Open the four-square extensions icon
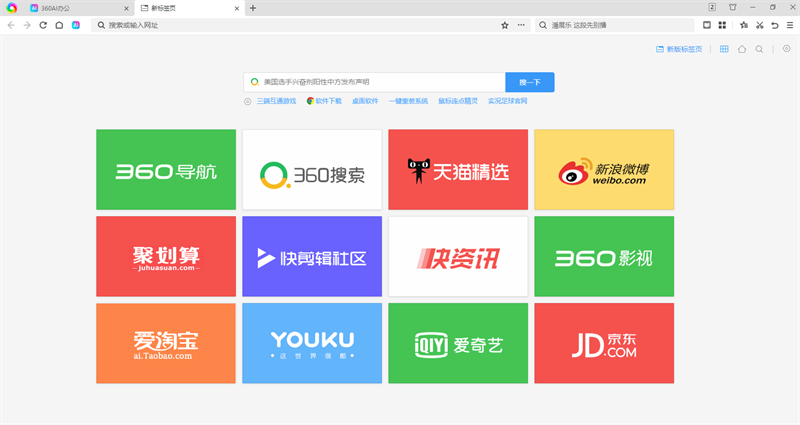Screen dimensions: 800x425 pyautogui.click(x=721, y=25)
